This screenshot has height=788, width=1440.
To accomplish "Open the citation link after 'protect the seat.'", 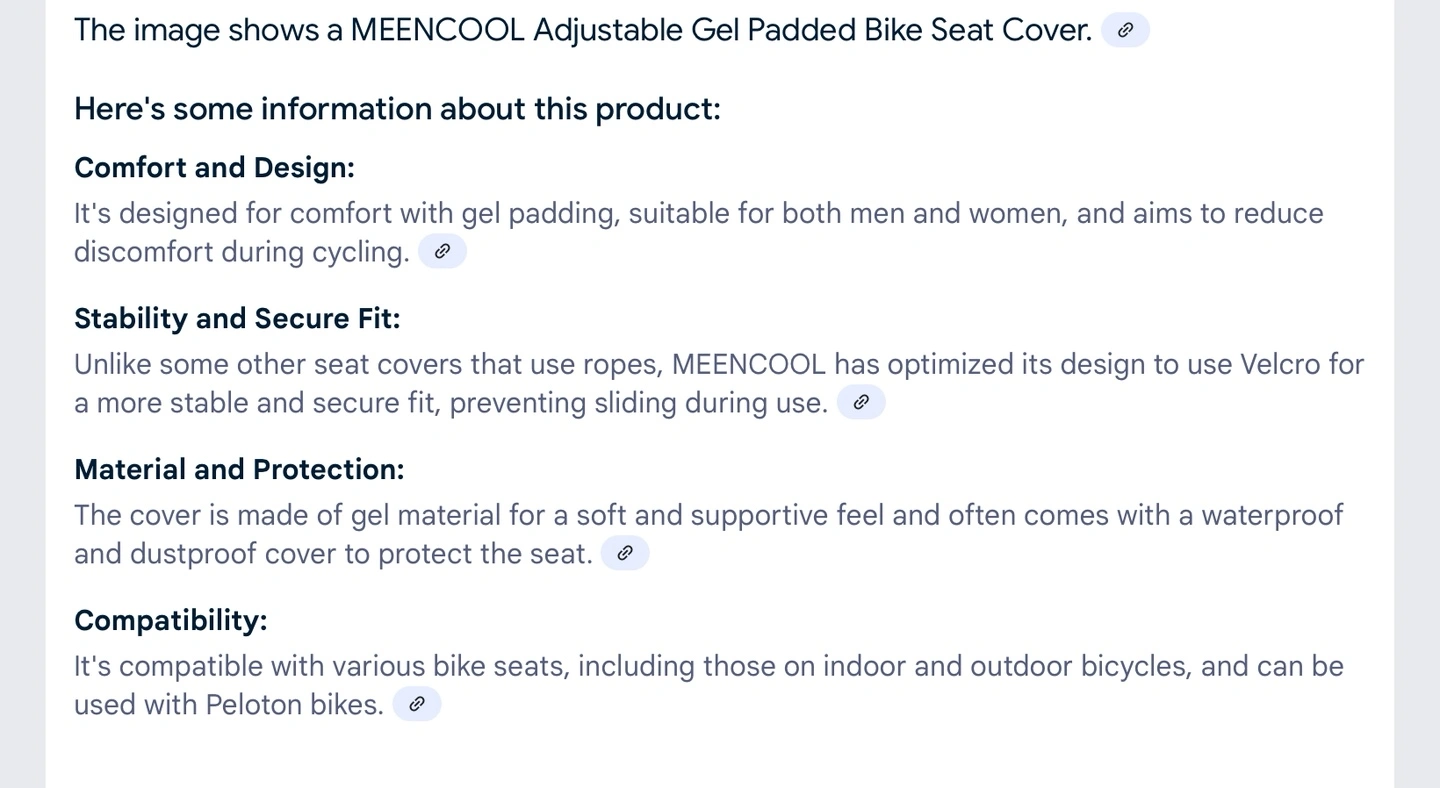I will (x=625, y=553).
